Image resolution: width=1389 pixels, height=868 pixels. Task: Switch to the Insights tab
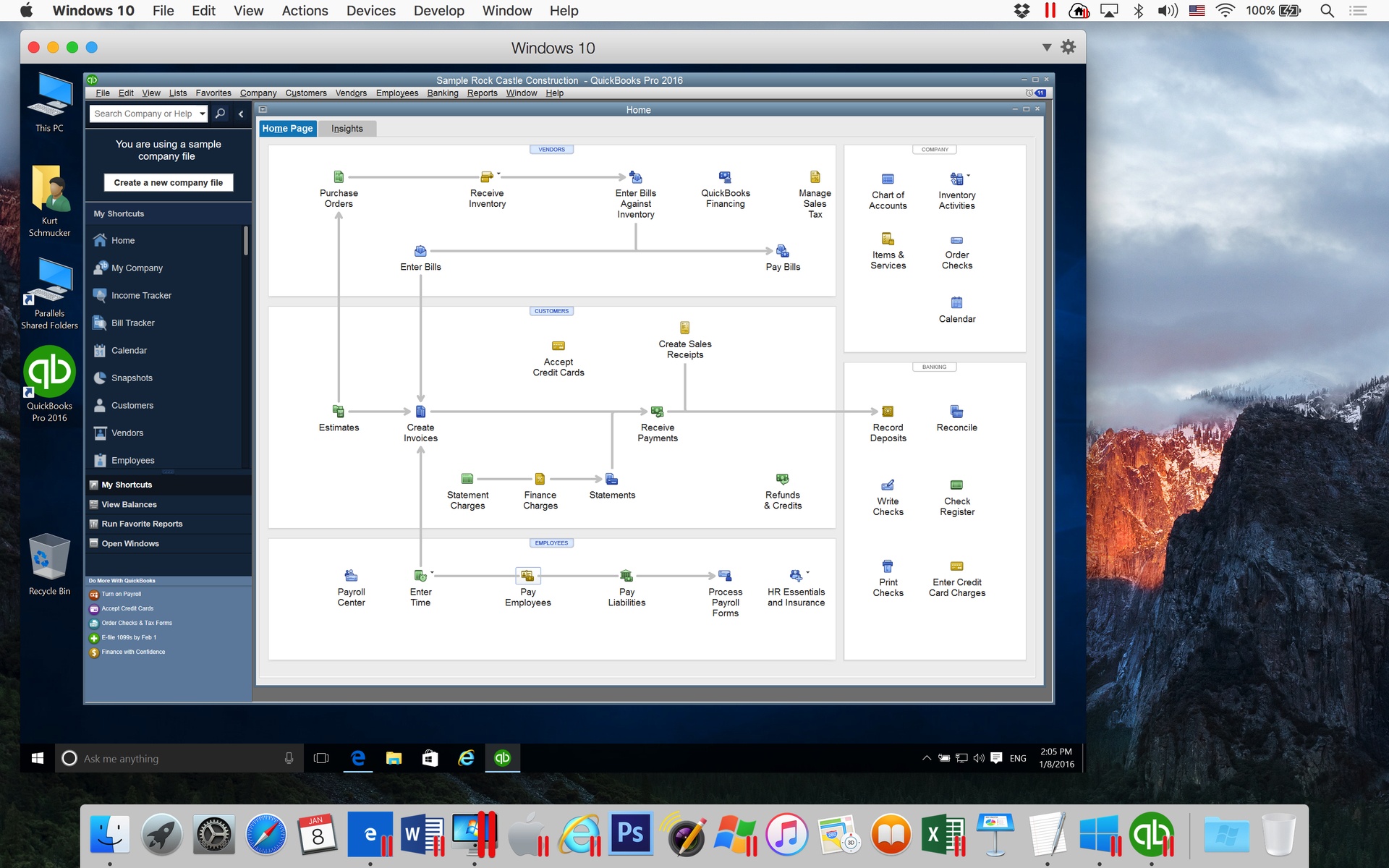tap(347, 129)
